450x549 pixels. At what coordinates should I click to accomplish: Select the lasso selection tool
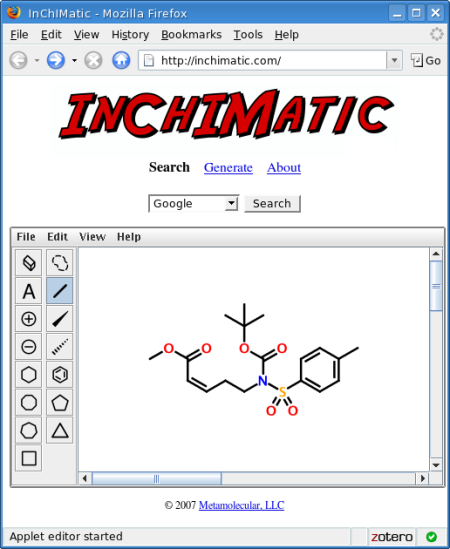[x=60, y=263]
